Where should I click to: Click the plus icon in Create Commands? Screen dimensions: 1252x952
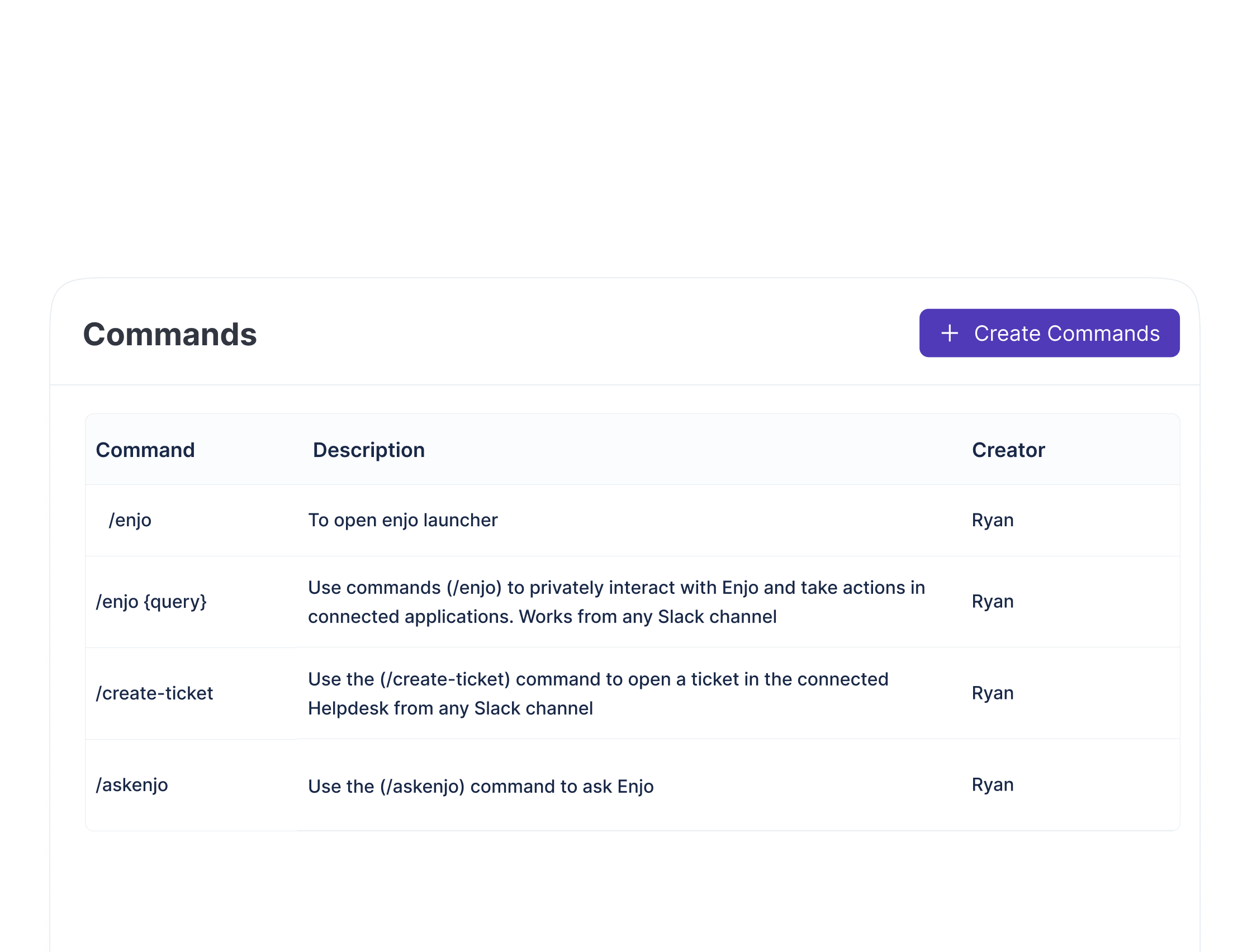point(950,333)
